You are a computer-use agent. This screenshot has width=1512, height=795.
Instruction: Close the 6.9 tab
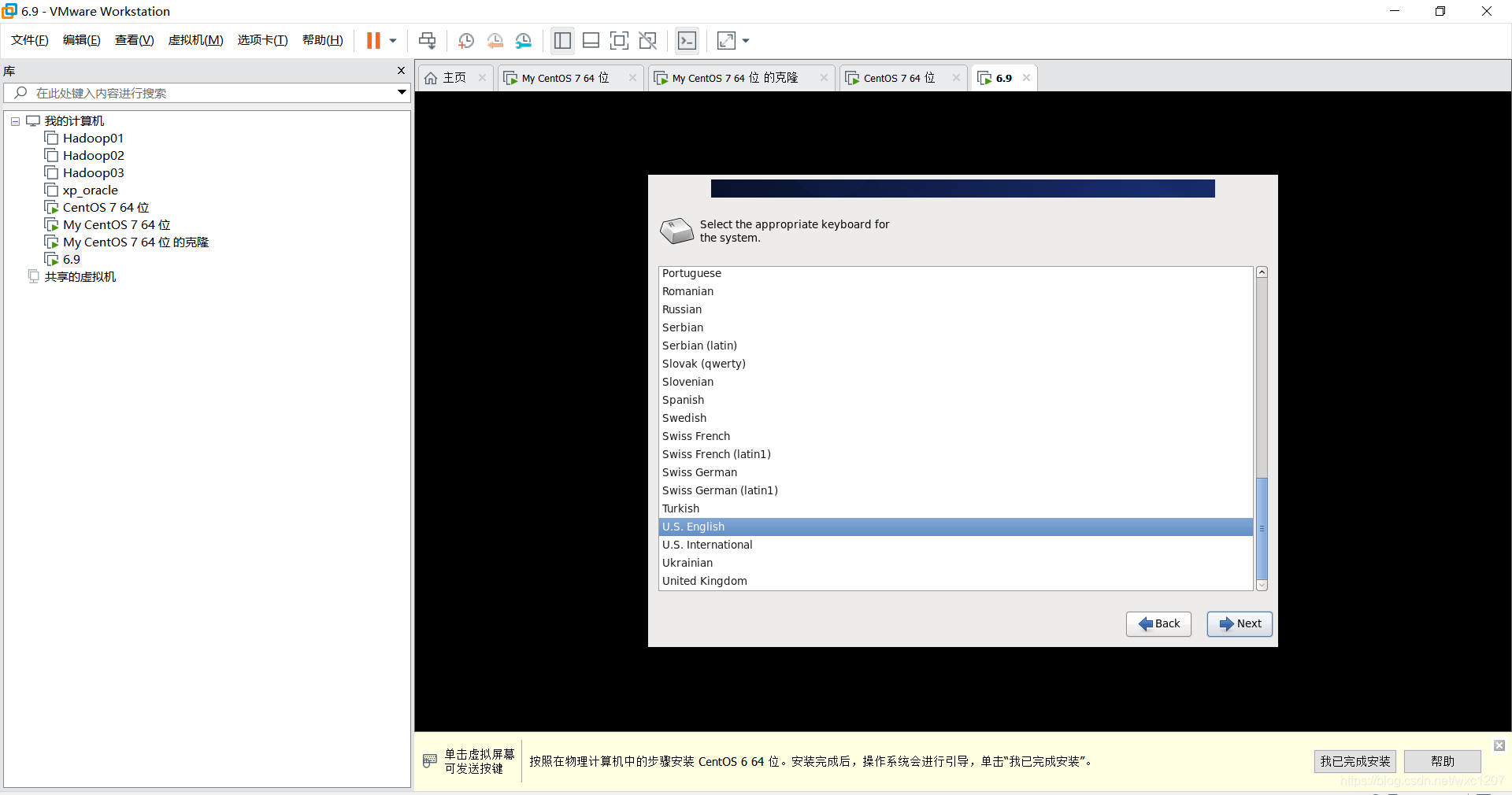(1026, 78)
